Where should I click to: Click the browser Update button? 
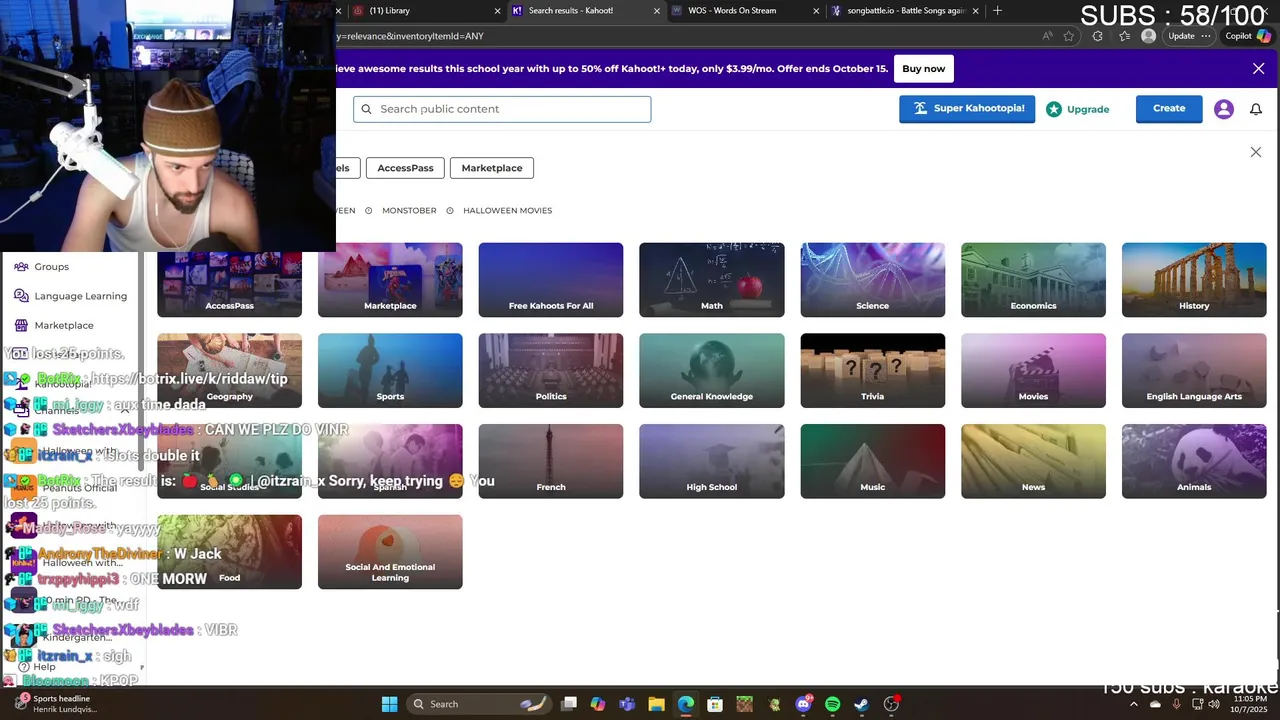tap(1189, 36)
